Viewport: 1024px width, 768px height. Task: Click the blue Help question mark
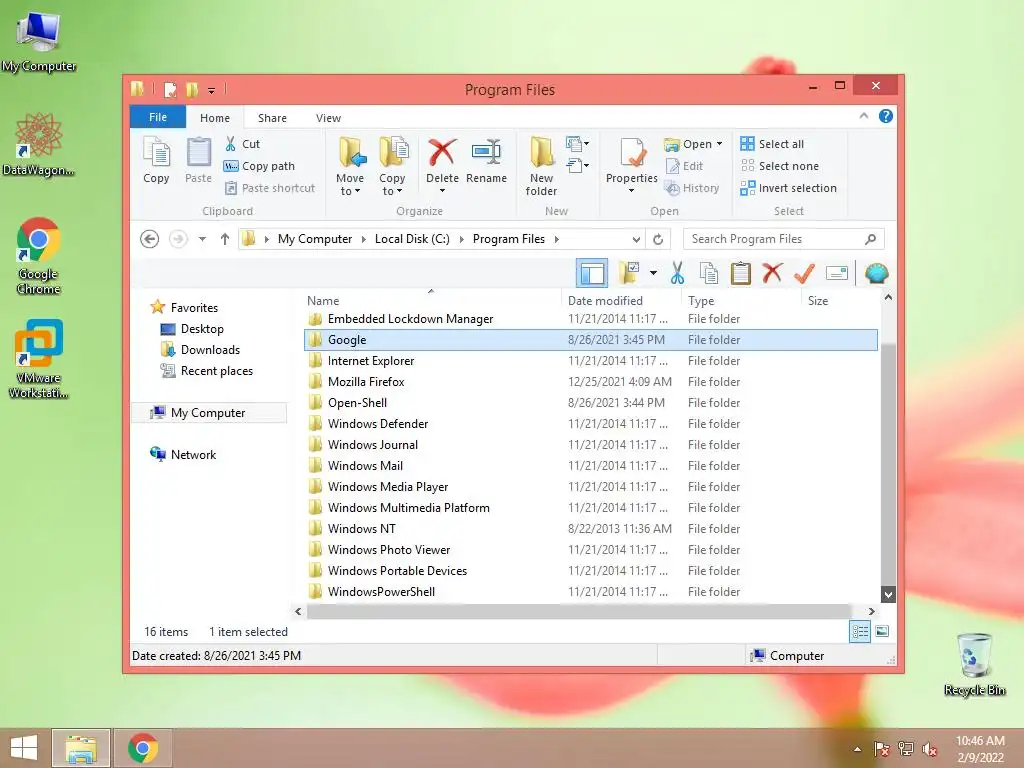pos(886,116)
